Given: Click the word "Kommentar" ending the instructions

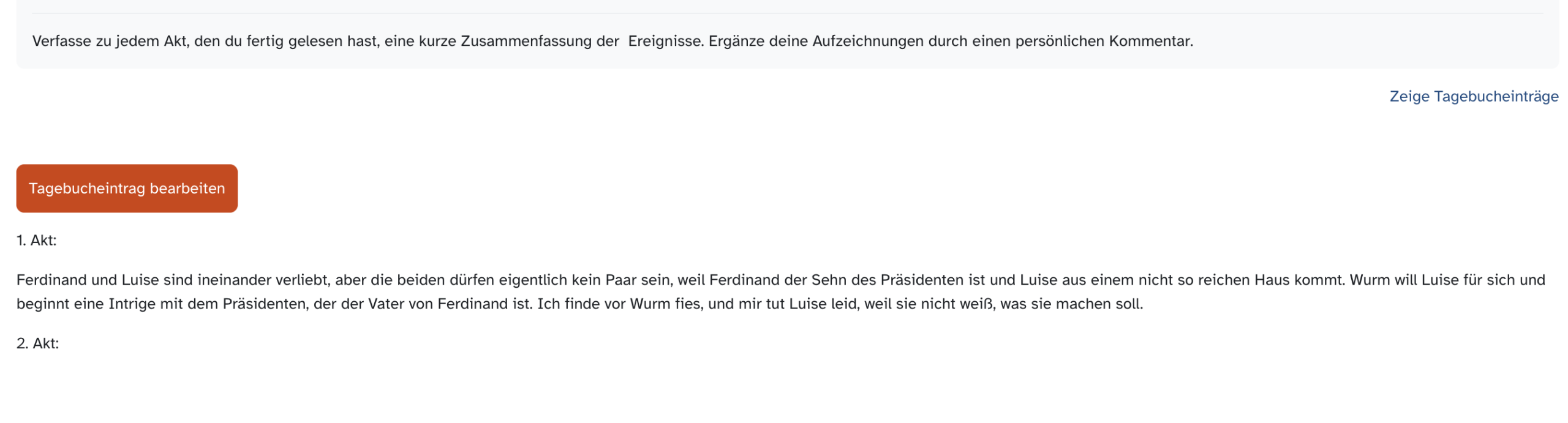Looking at the screenshot, I should coord(1149,41).
